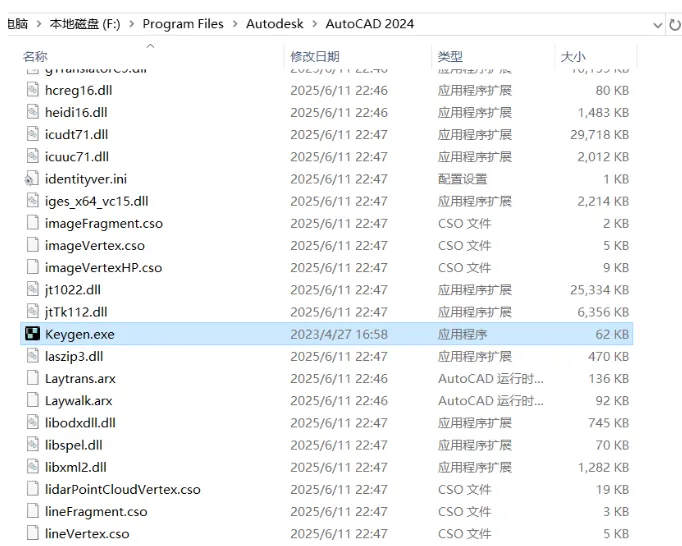Image resolution: width=682 pixels, height=546 pixels.
Task: Select the identityver.ini file name
Action: click(x=86, y=179)
